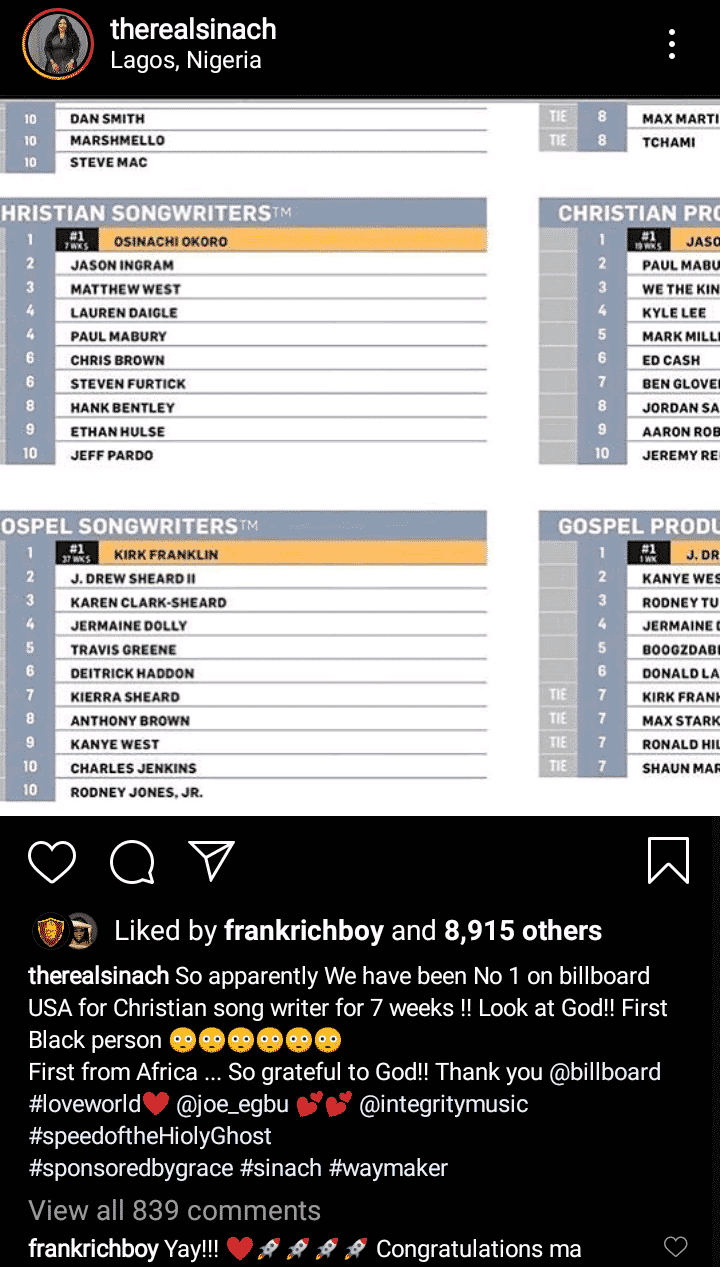Open therealsinach profile picture

58,44
